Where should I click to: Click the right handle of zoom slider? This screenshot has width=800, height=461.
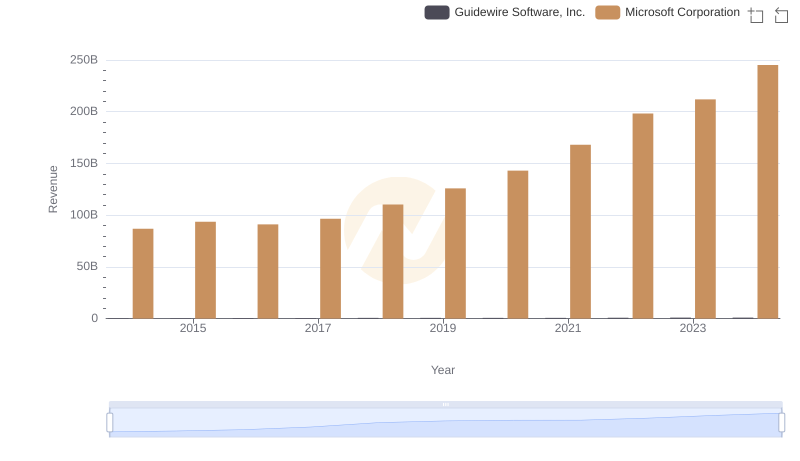pos(782,423)
